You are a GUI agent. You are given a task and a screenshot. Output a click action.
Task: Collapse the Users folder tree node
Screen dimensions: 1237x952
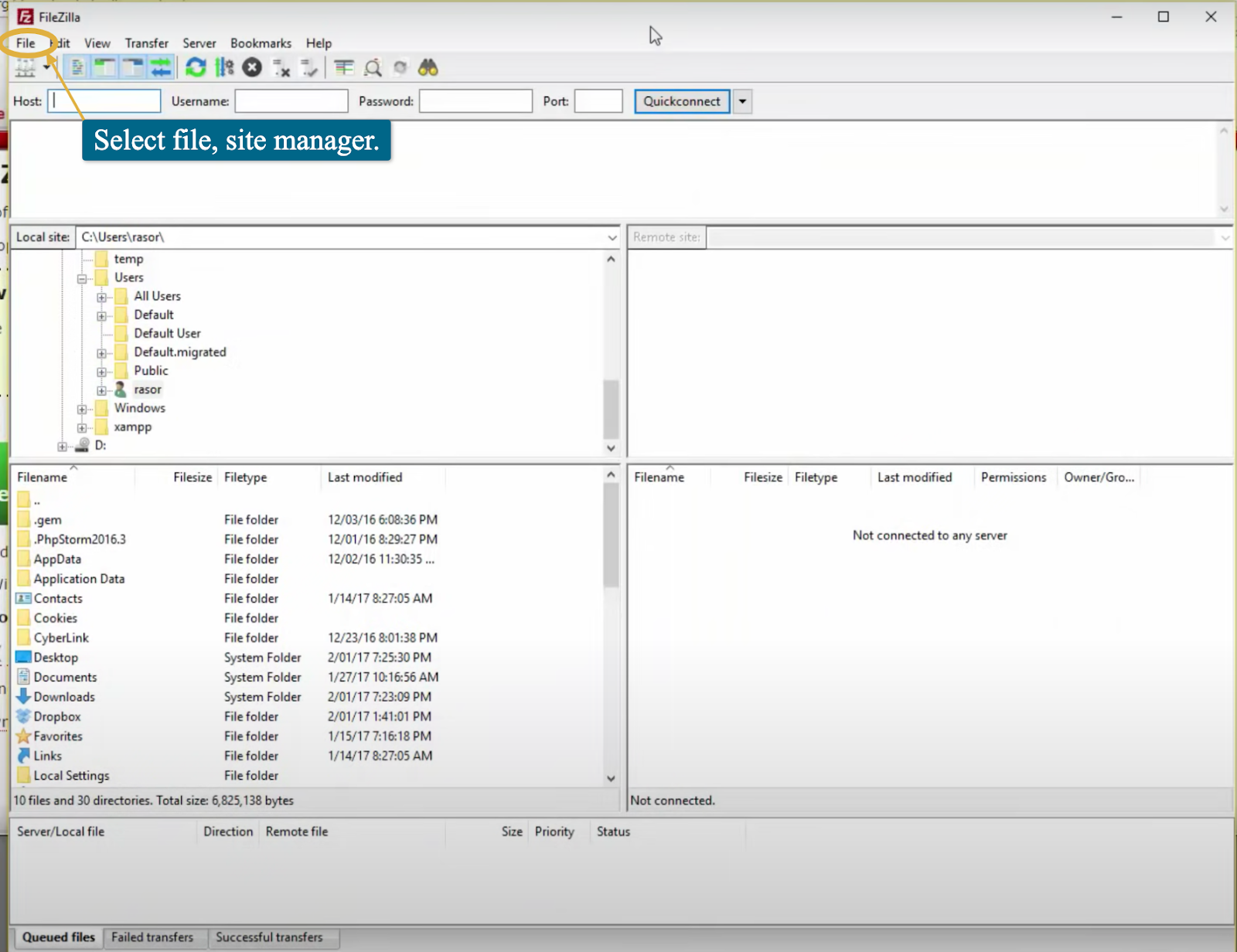pyautogui.click(x=82, y=278)
